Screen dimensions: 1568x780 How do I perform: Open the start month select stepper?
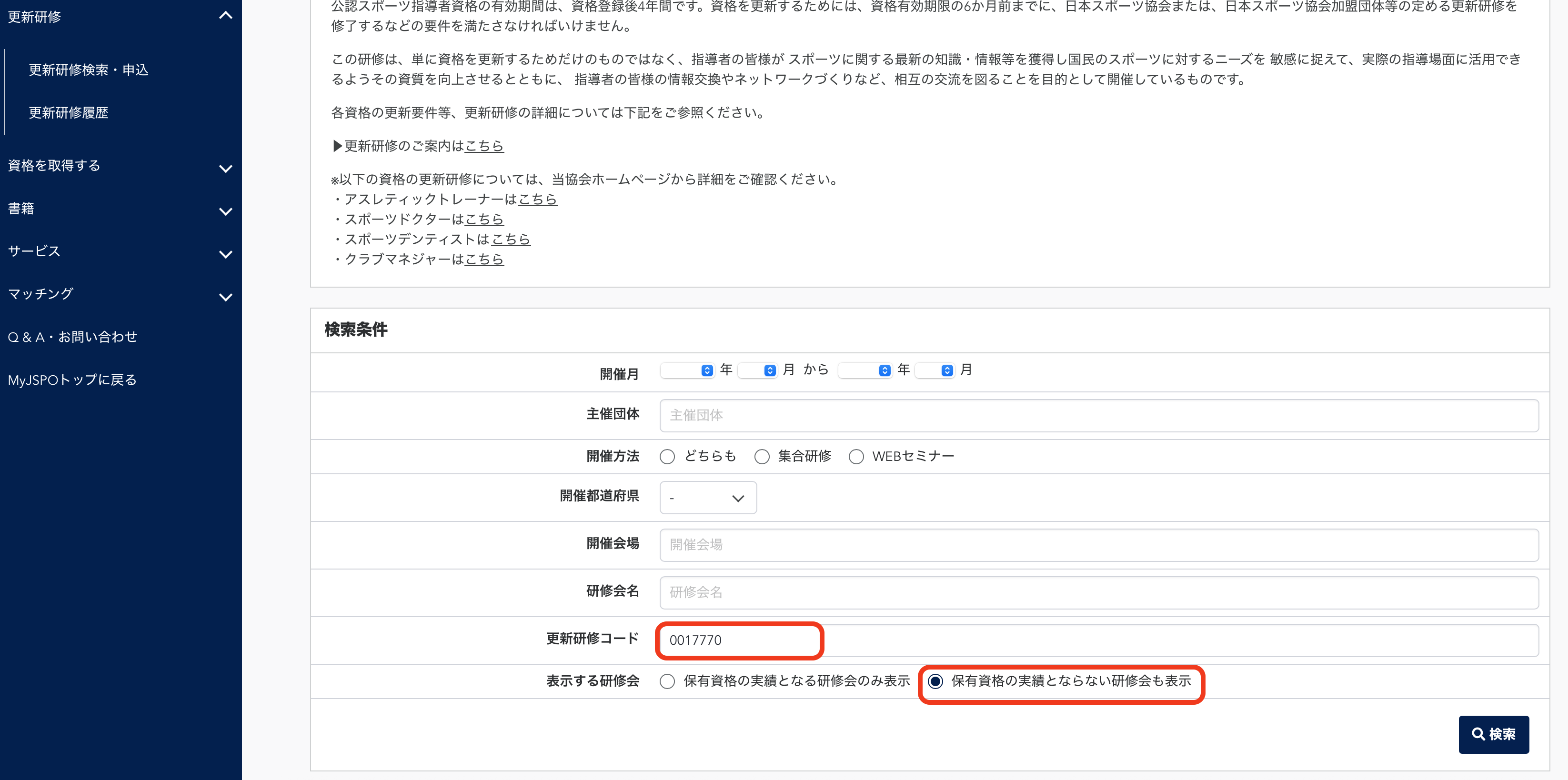tap(769, 370)
